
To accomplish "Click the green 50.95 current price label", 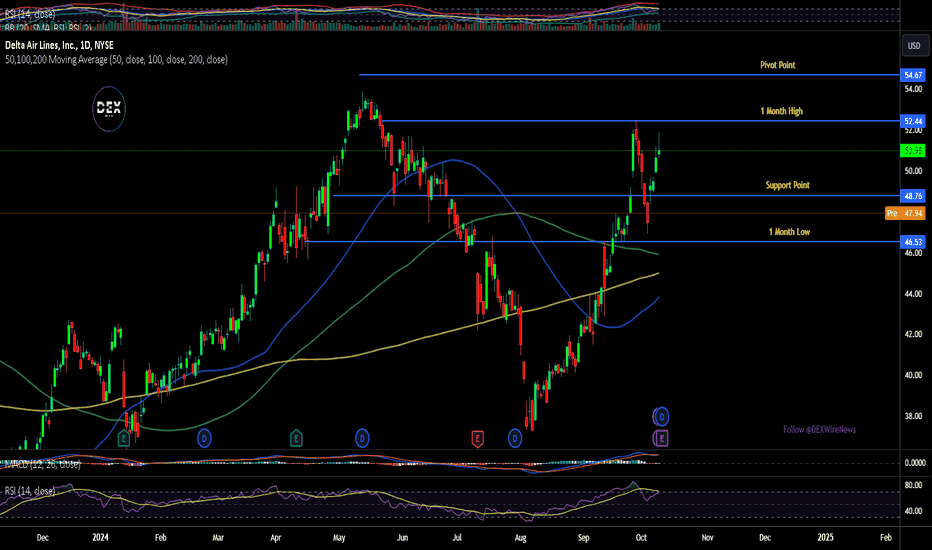I will coord(913,151).
